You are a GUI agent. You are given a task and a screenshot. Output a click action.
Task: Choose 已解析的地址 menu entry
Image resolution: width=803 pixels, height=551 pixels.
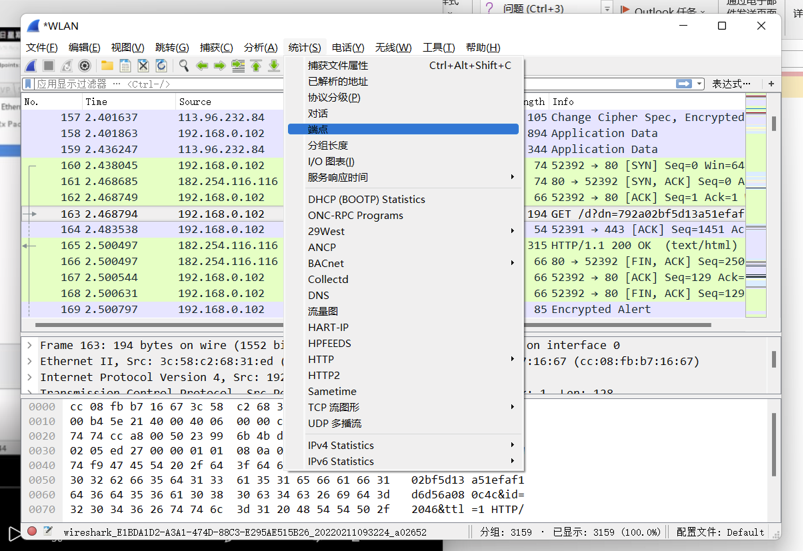coord(404,81)
